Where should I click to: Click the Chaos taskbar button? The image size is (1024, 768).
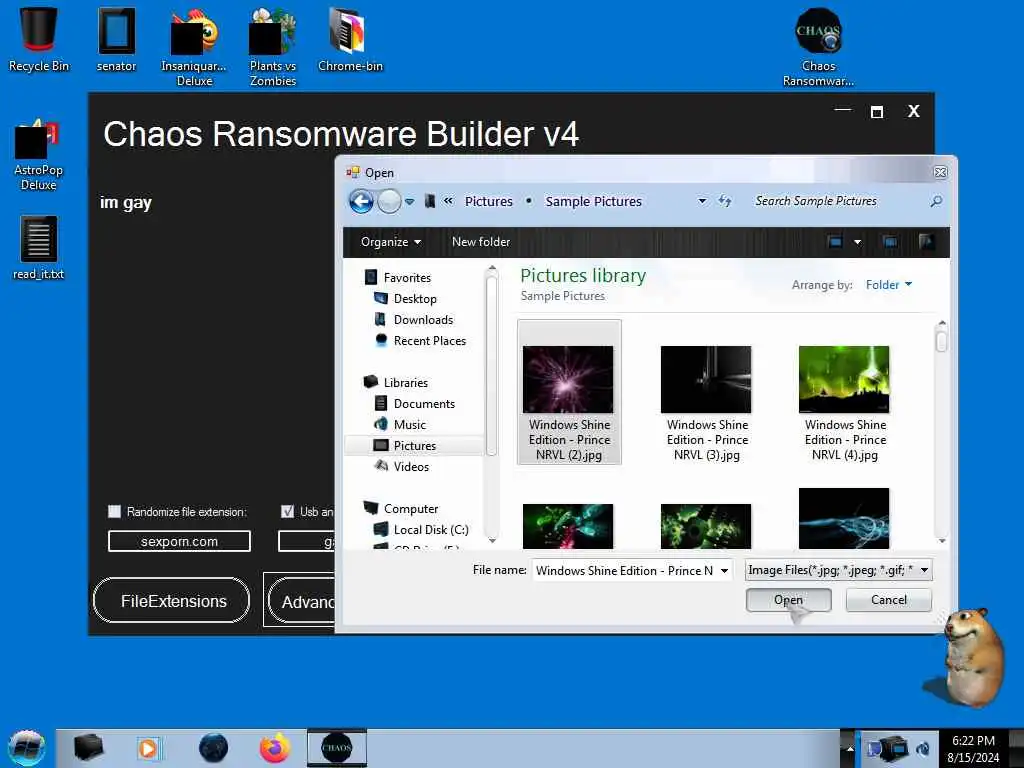pos(337,748)
